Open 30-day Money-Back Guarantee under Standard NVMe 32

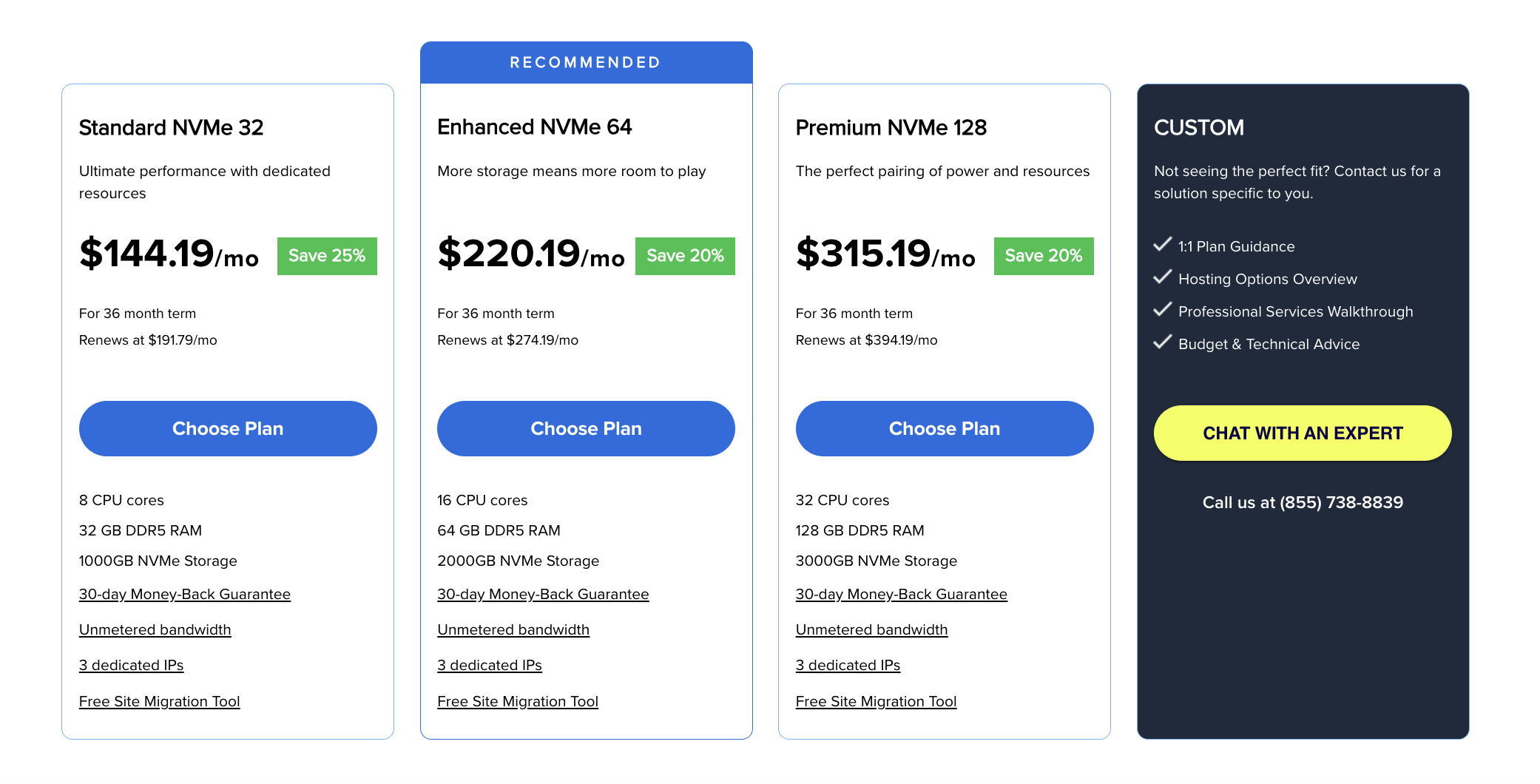point(185,594)
